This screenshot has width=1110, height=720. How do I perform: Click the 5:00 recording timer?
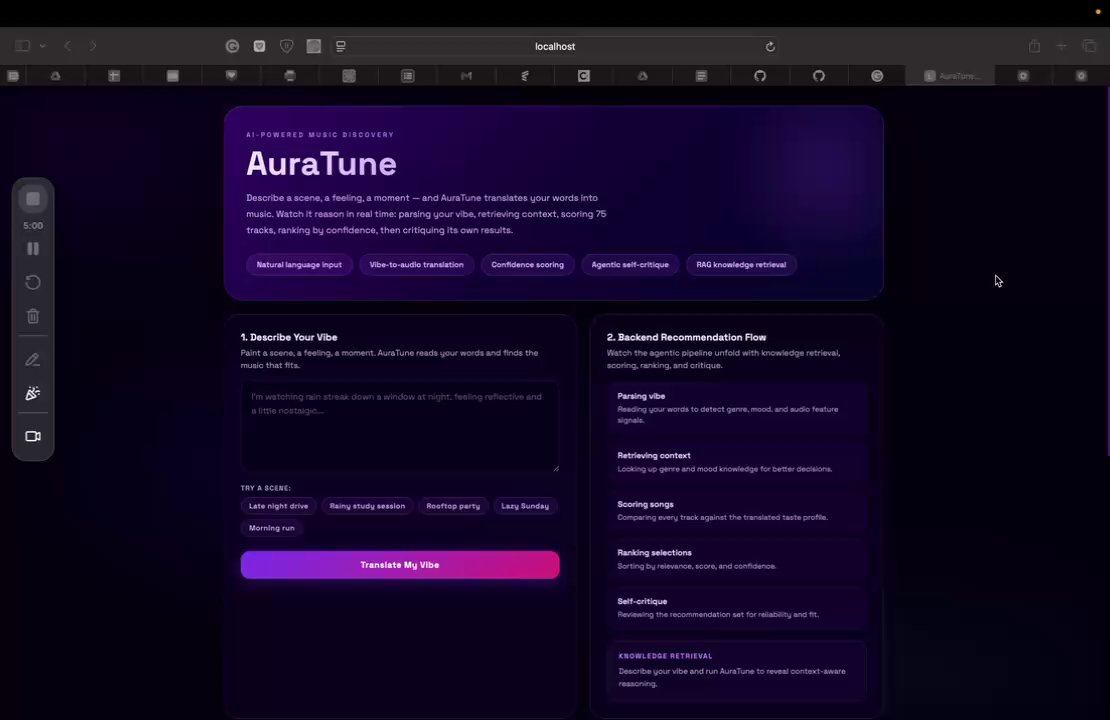33,226
